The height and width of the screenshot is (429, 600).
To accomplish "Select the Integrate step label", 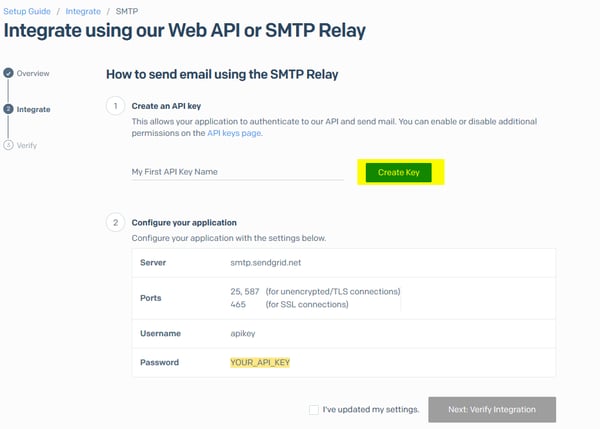I will [33, 109].
